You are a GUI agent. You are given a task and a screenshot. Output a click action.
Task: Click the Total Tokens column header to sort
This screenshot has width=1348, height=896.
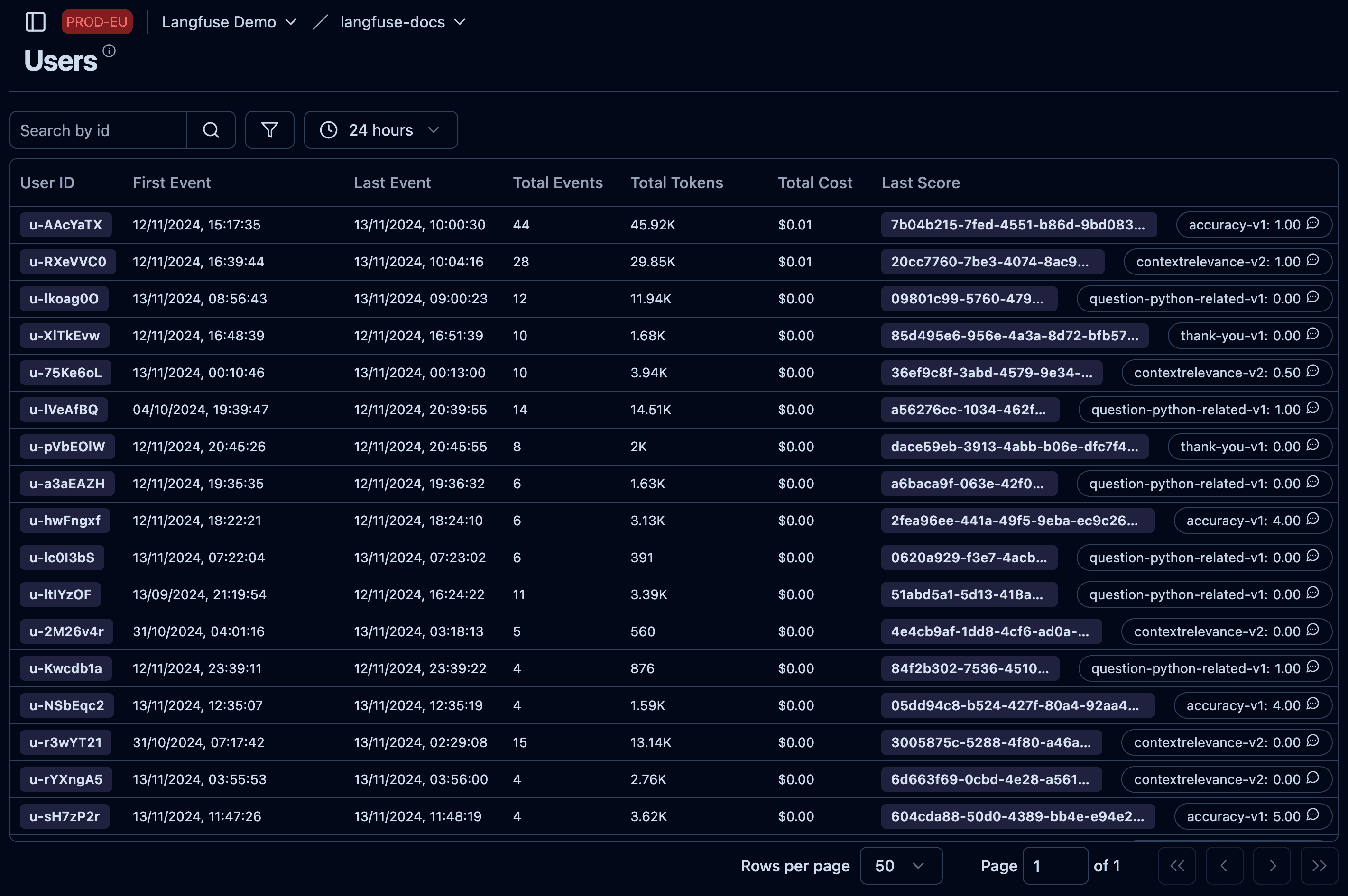[x=677, y=183]
